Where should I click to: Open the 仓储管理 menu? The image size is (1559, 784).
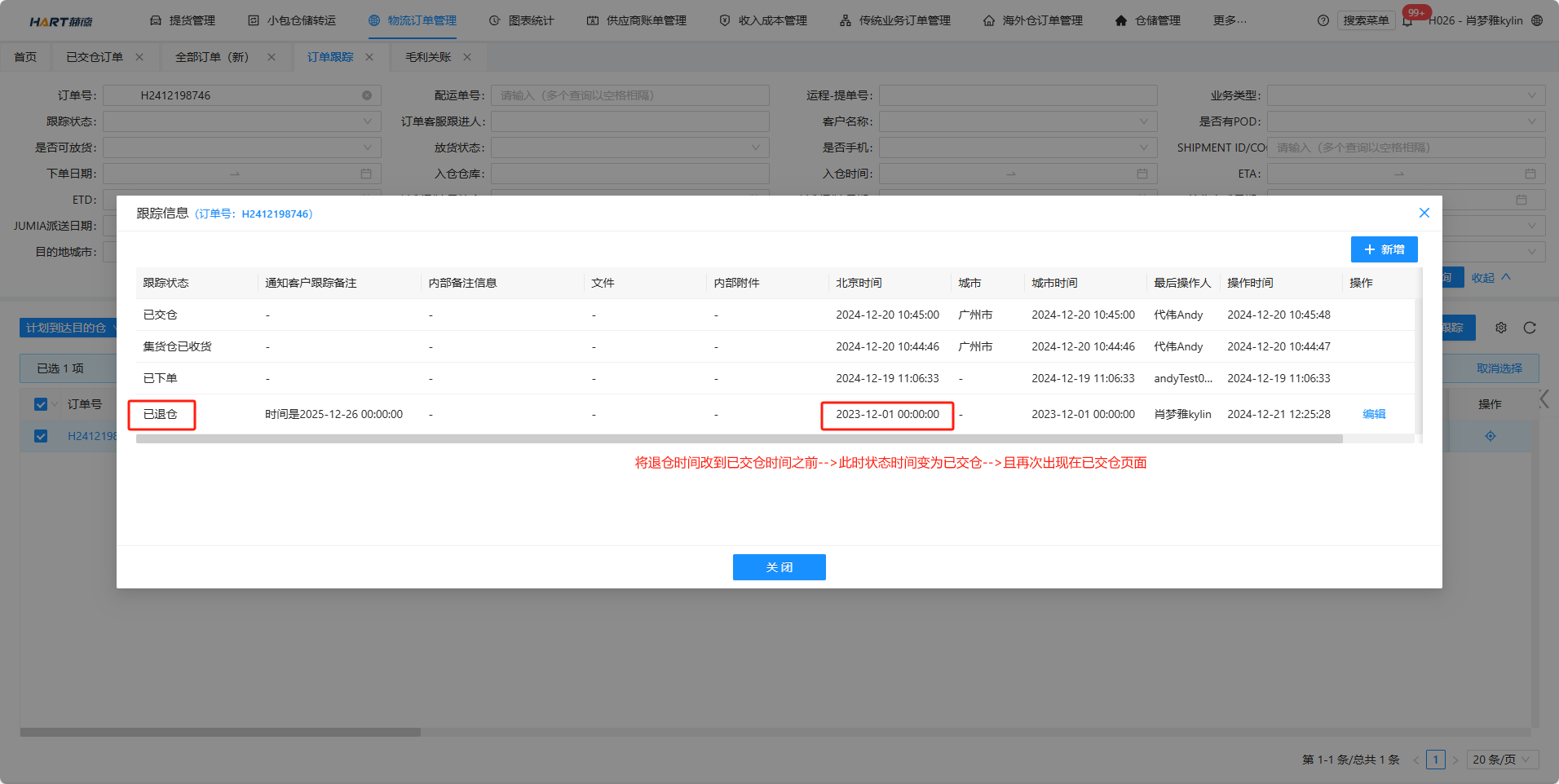click(1148, 20)
